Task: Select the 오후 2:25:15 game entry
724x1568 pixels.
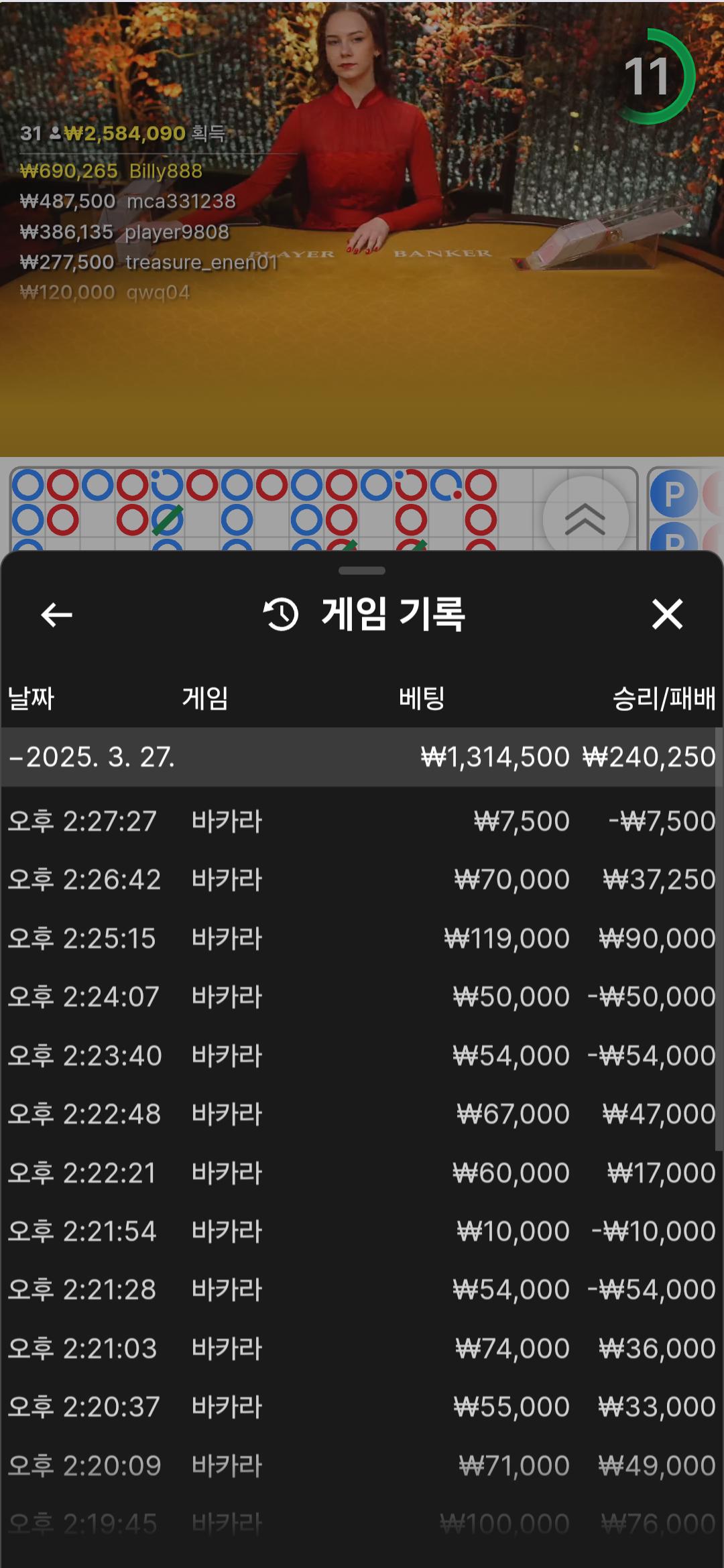Action: coord(362,938)
